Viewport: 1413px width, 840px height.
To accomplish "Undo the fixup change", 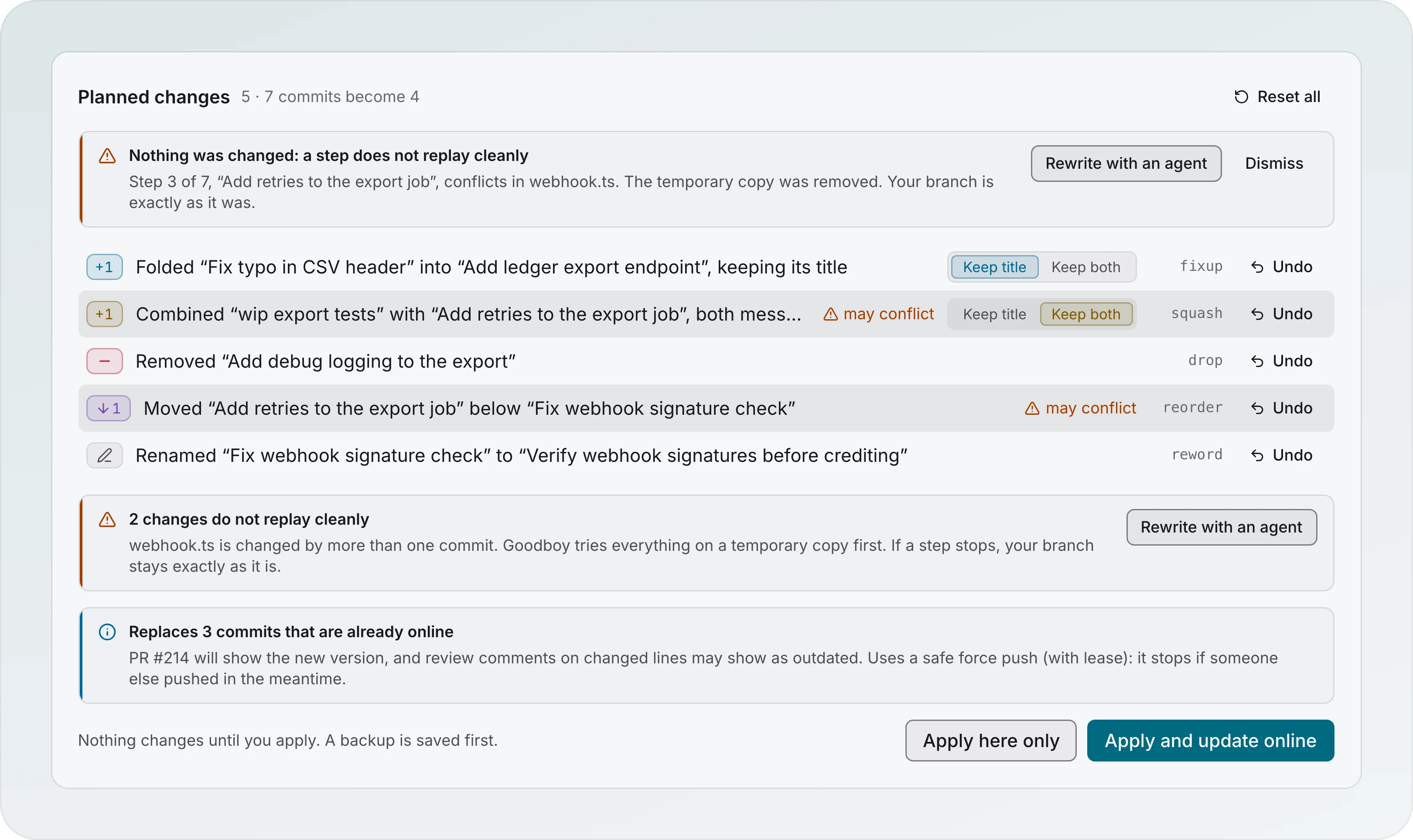I will pos(1281,266).
